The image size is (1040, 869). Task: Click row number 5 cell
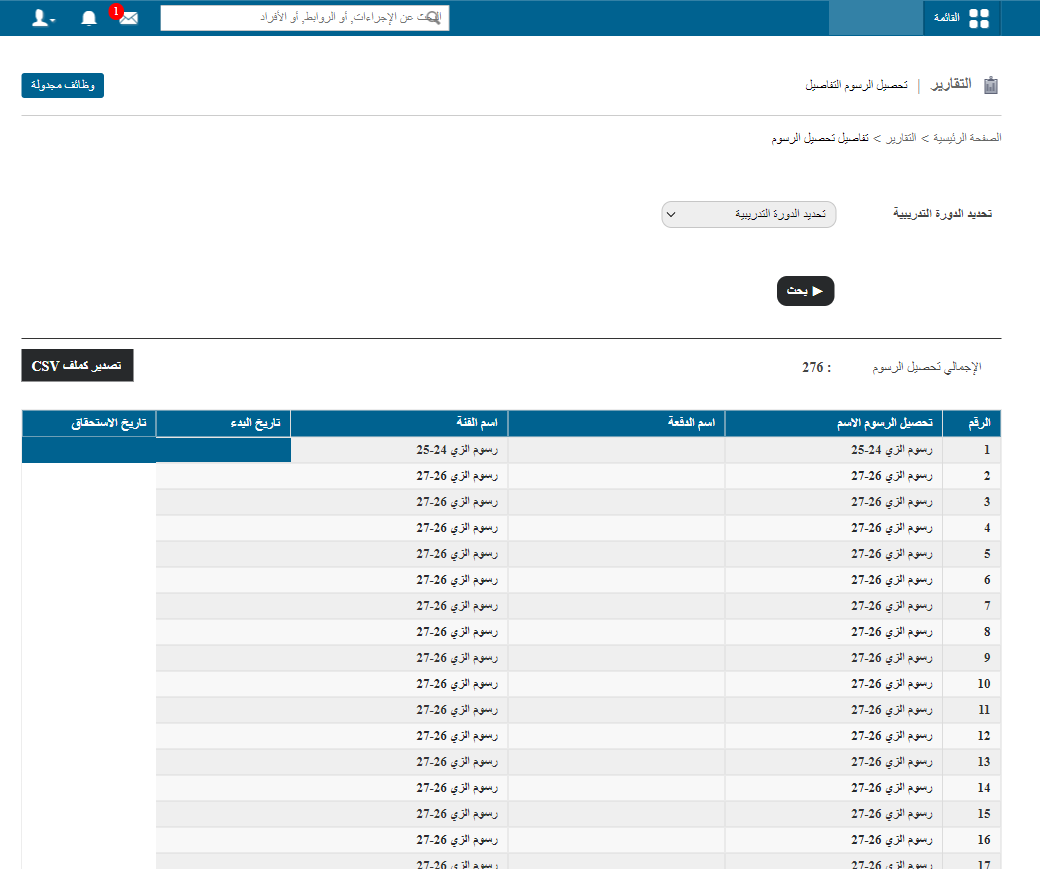point(972,554)
